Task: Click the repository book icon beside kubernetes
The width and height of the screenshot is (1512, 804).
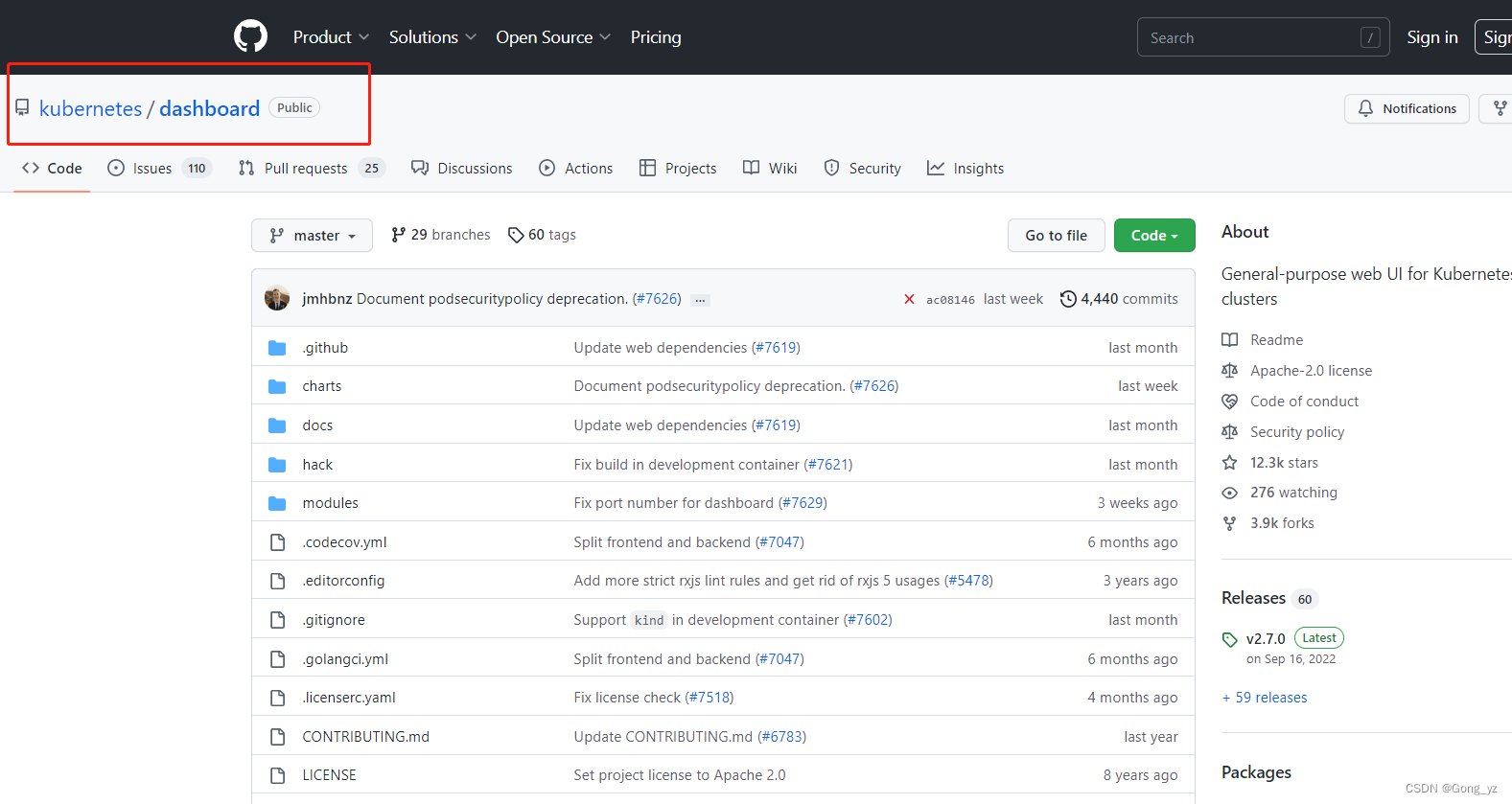Action: [x=22, y=108]
